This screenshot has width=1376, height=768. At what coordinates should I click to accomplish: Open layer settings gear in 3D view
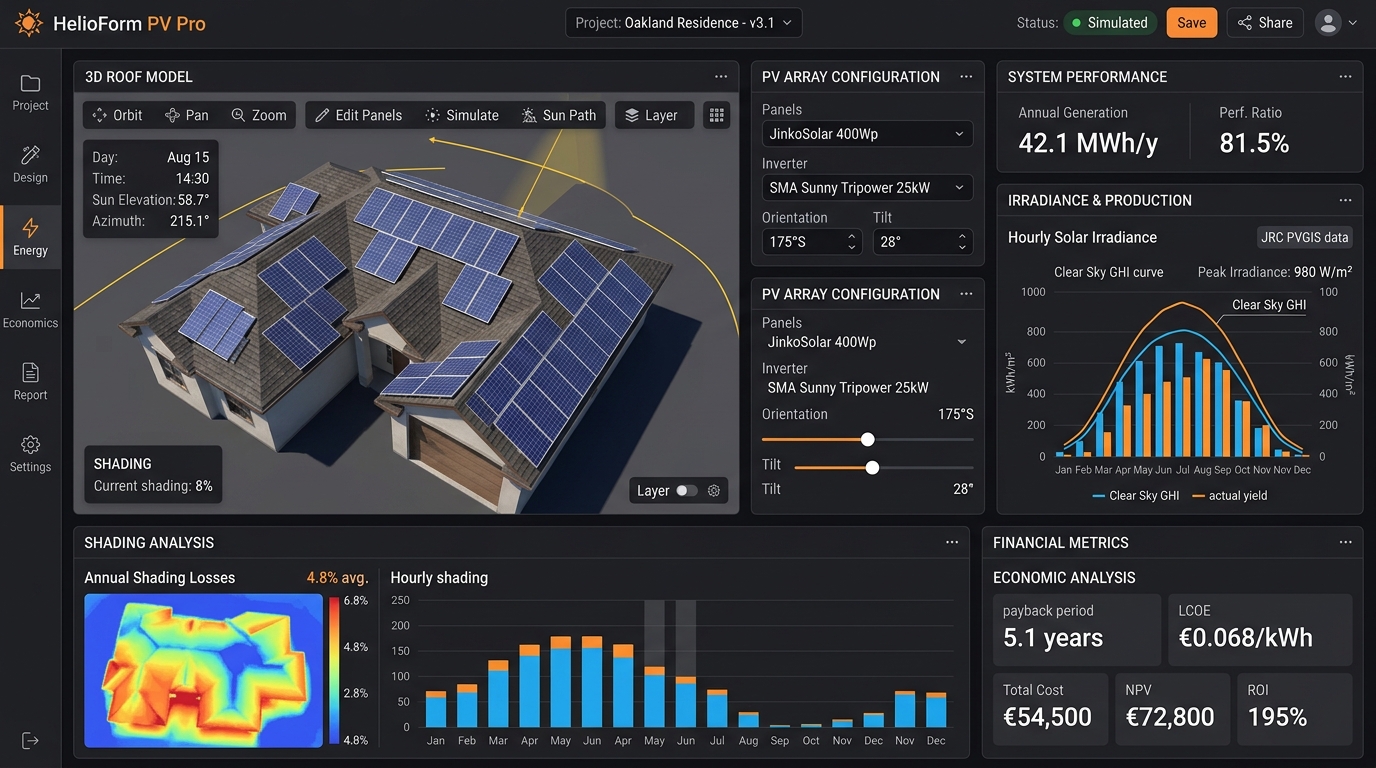click(x=714, y=491)
